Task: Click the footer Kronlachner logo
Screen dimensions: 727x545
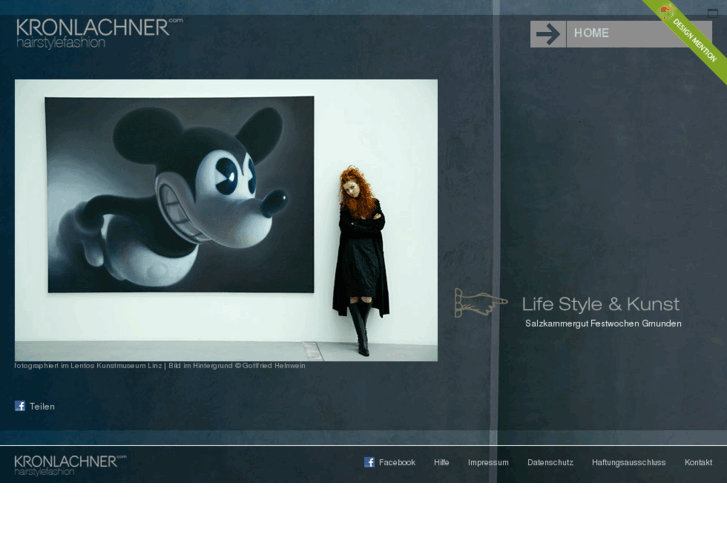Action: coord(70,465)
